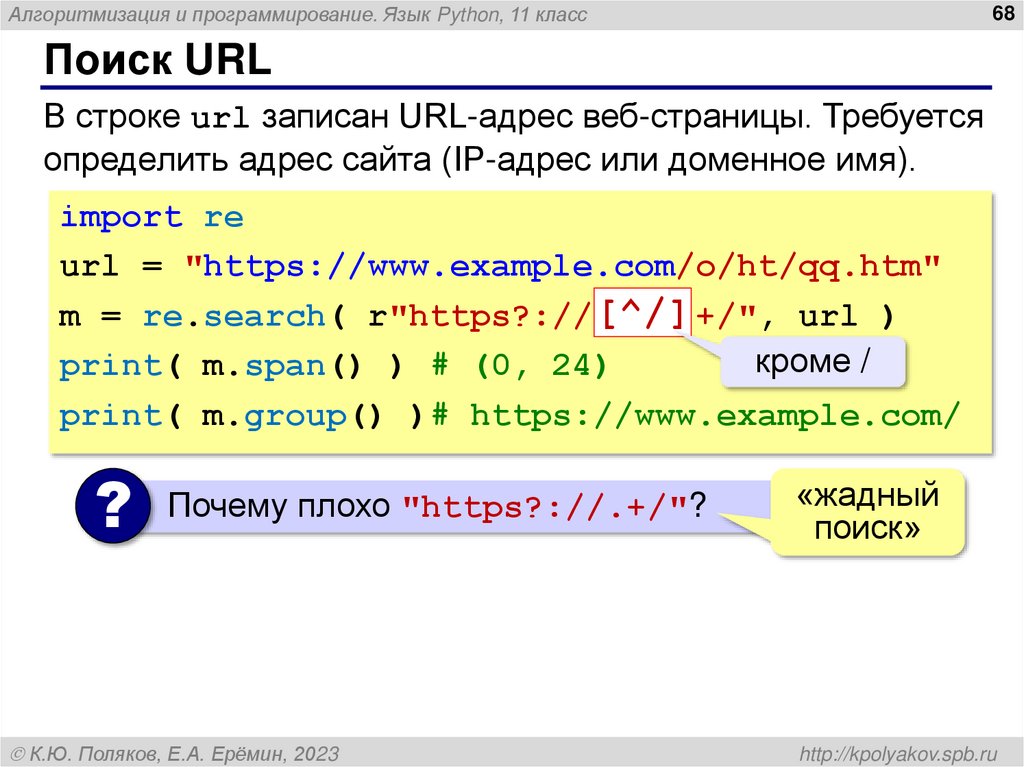Click slide number 68 in header
The image size is (1024, 767).
tap(1002, 13)
